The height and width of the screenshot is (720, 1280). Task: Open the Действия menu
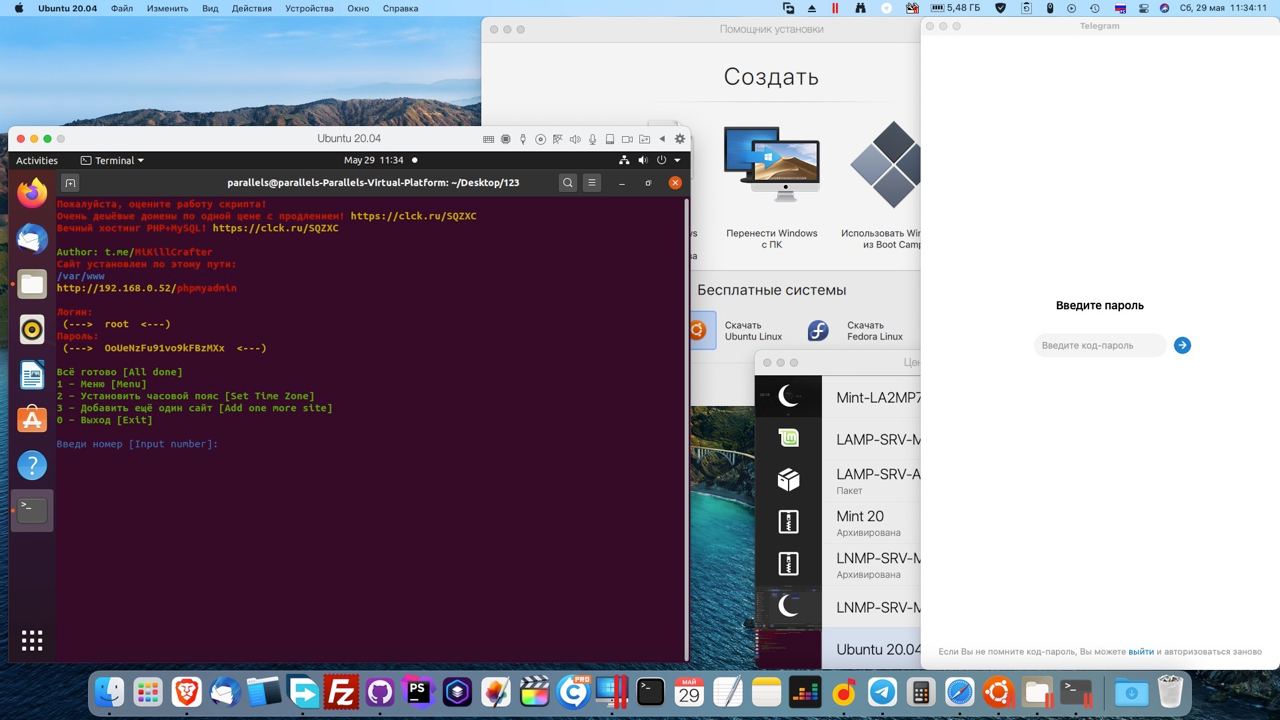point(251,8)
